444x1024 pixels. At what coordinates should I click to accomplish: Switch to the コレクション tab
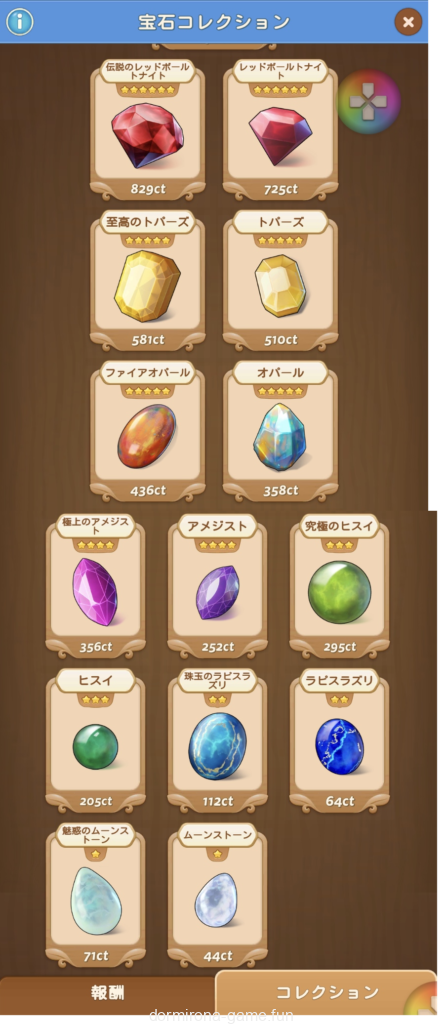326,993
